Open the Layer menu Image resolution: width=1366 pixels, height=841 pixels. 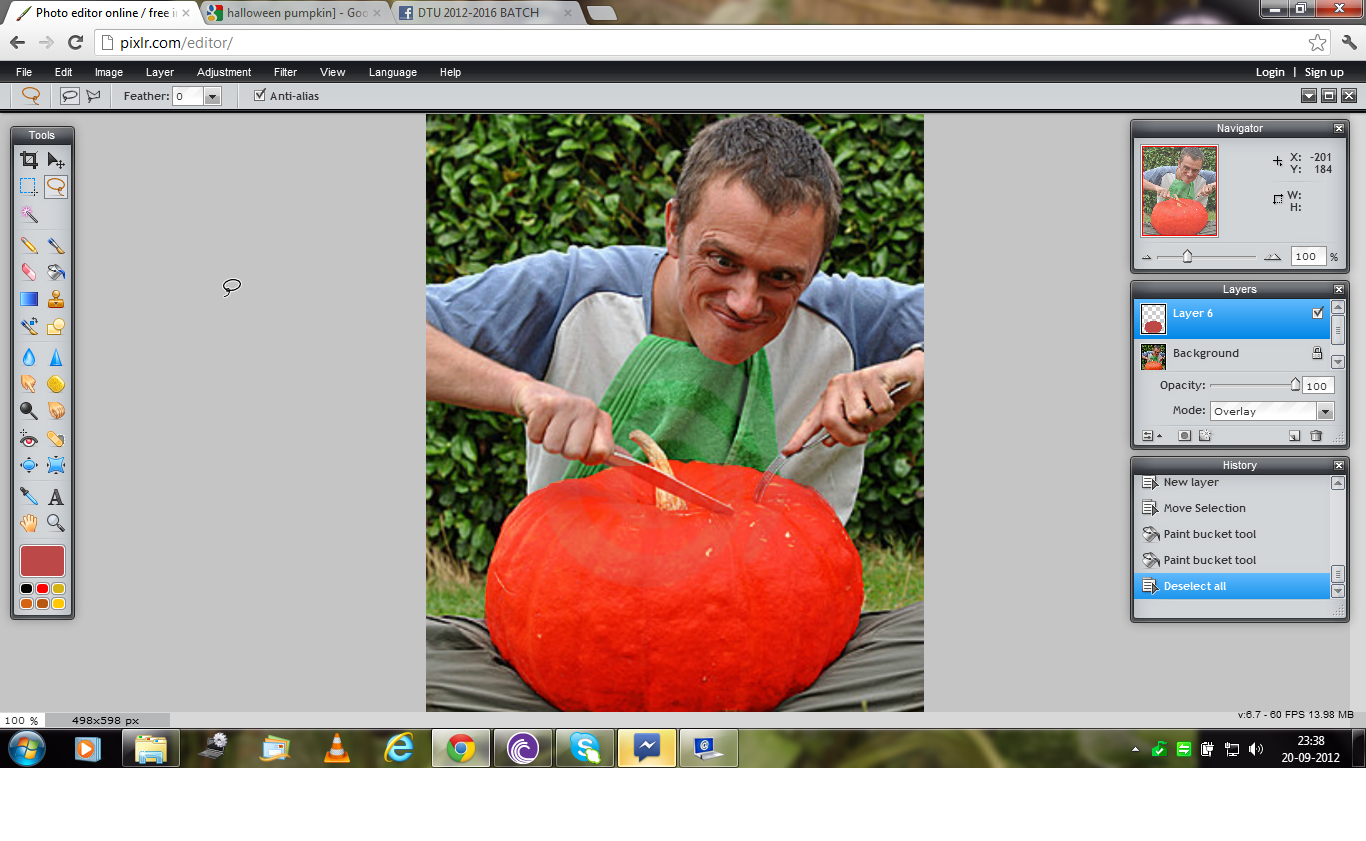click(x=160, y=72)
